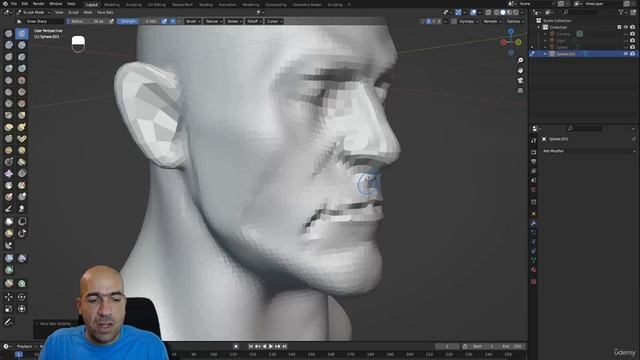Select the Sphere.001 outliner row
This screenshot has width=640, height=360.
tap(583, 54)
